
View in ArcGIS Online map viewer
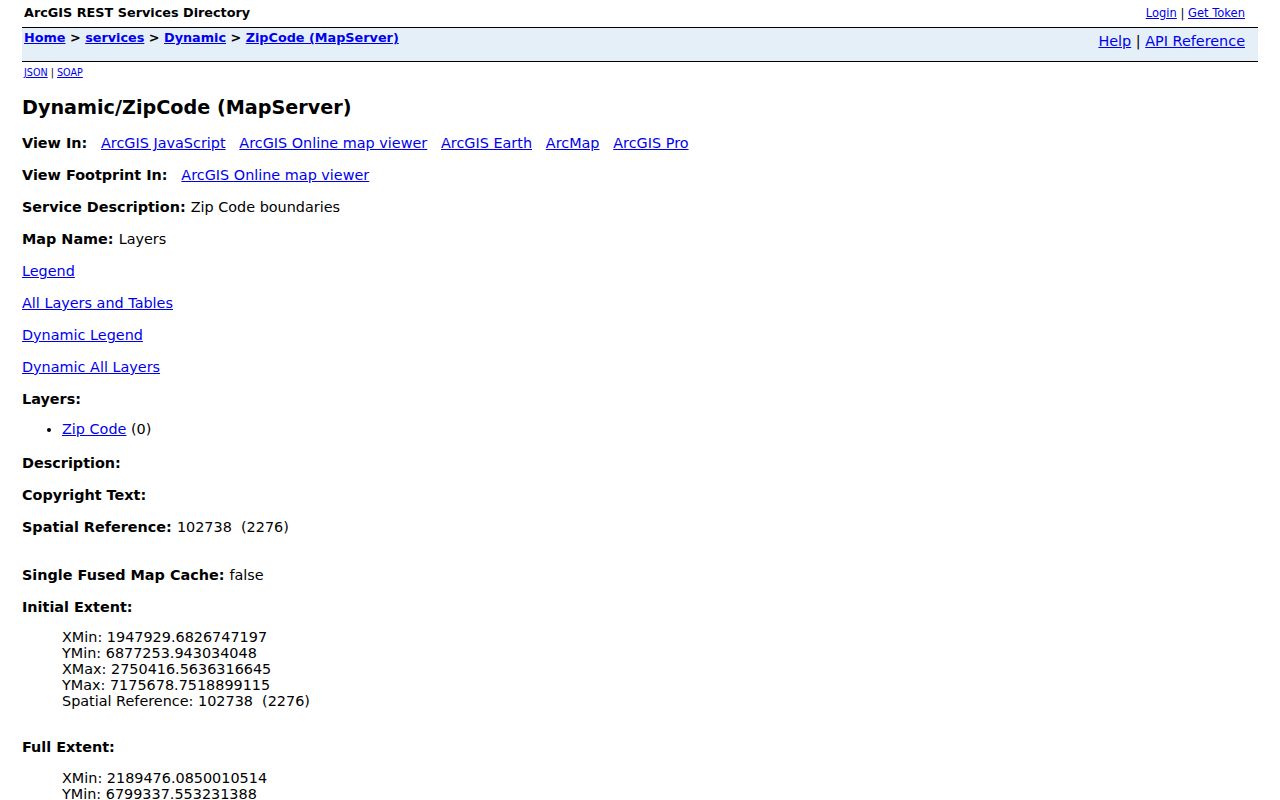click(333, 143)
